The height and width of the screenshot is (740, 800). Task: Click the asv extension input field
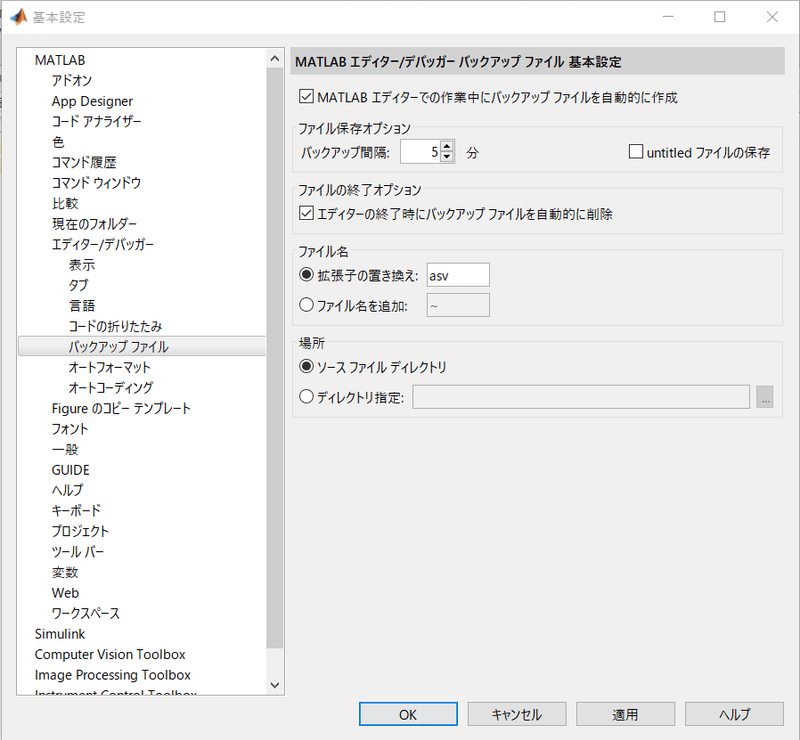point(458,275)
